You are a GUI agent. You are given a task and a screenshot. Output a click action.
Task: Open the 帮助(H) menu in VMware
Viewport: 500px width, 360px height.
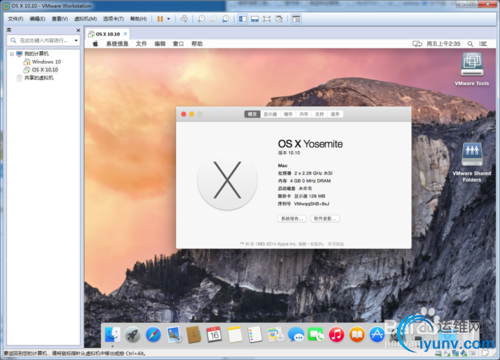coord(138,19)
